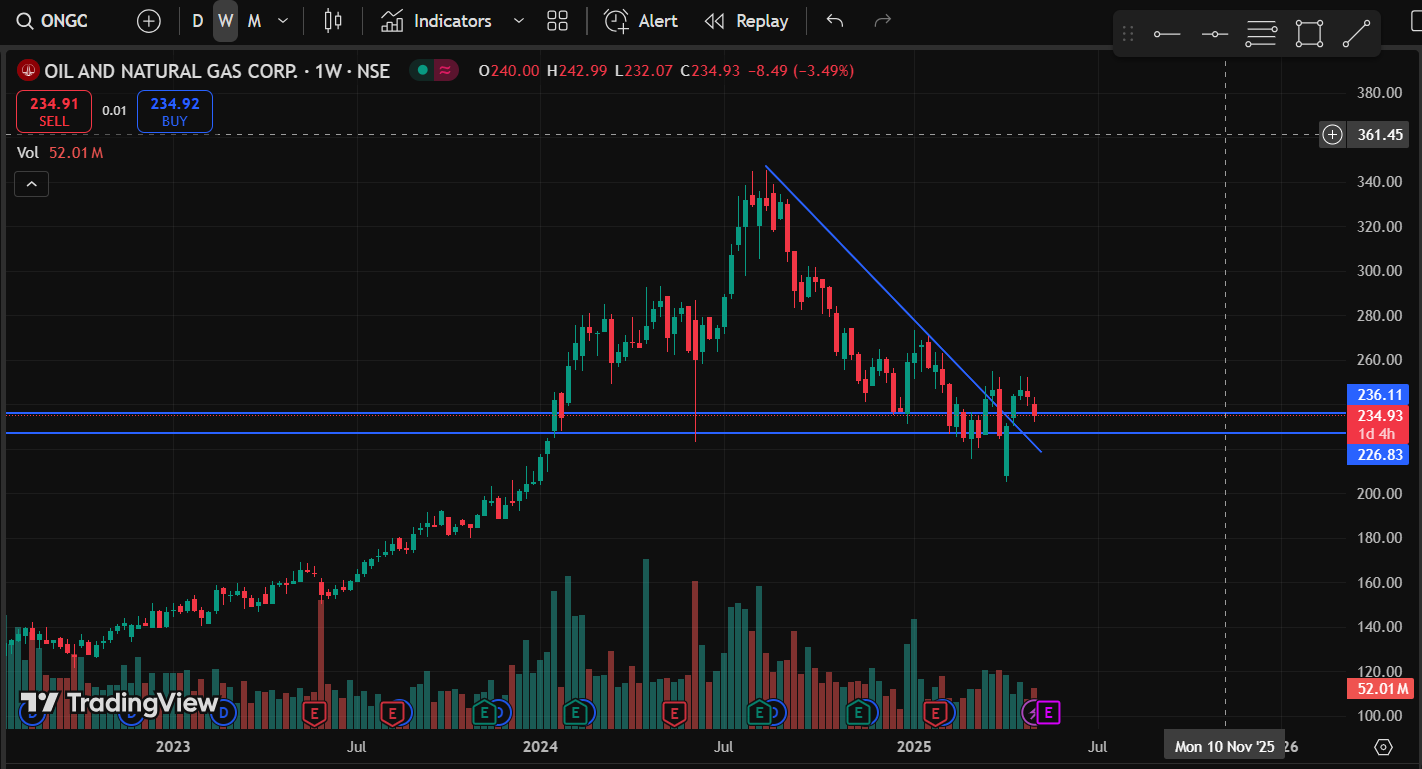Click the Mon 10 Nov '25 date label

[x=1224, y=747]
